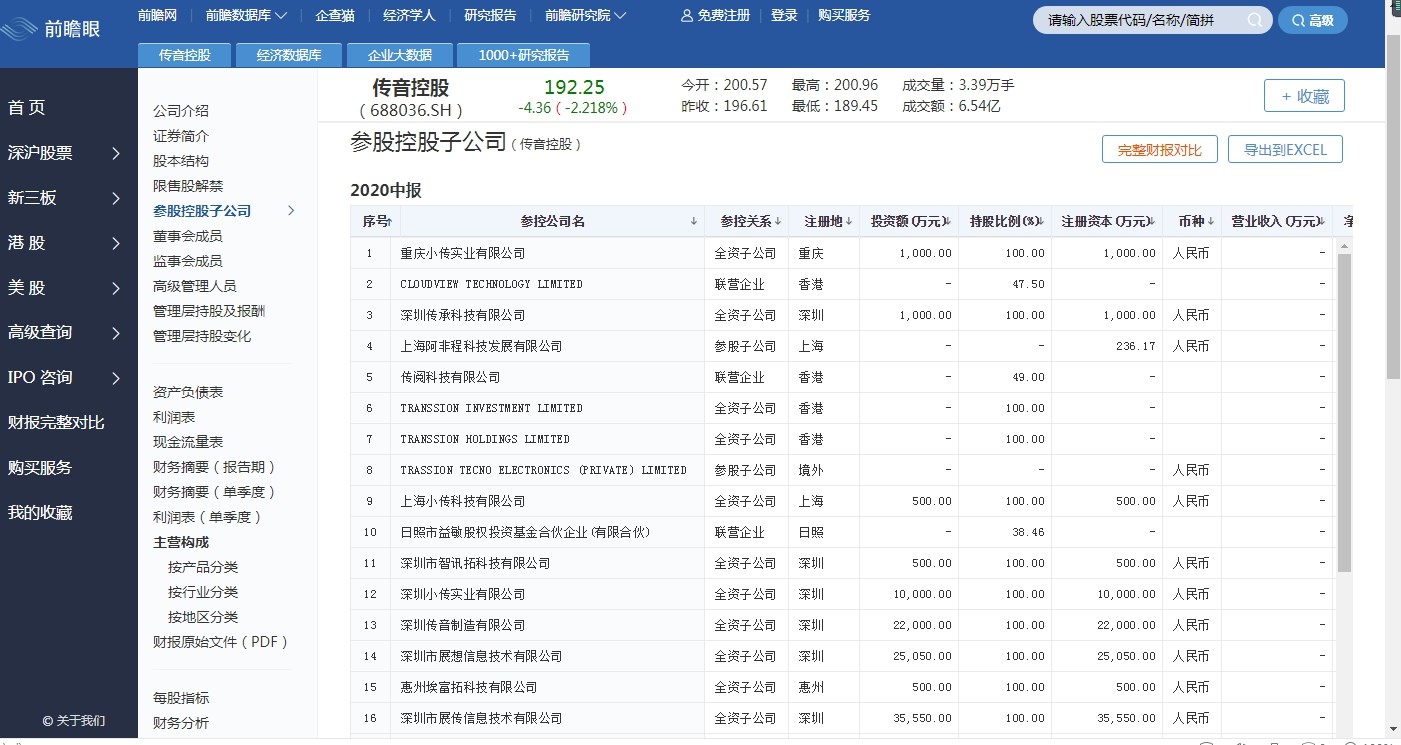Open 财务分析 page

(181, 723)
